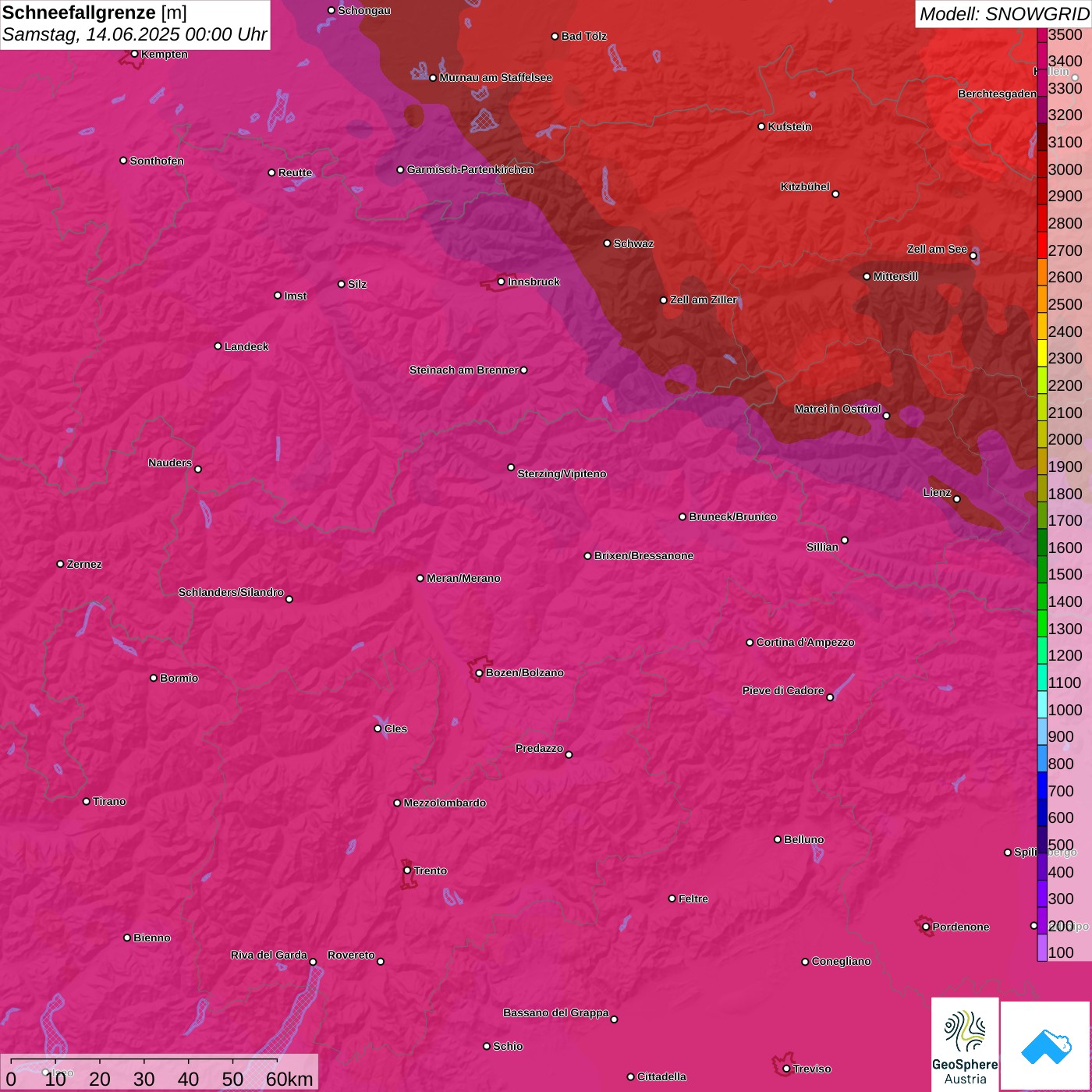
Task: Click the Sillian label
Action: coord(822,547)
